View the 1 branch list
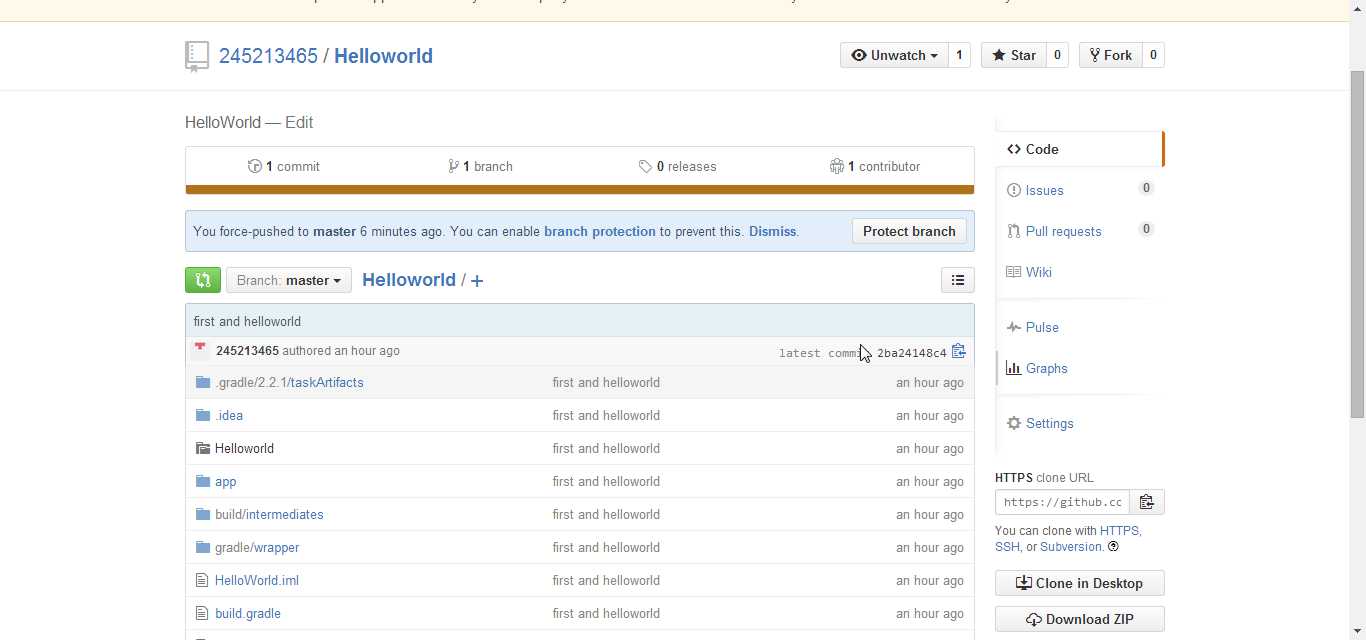 (x=481, y=166)
